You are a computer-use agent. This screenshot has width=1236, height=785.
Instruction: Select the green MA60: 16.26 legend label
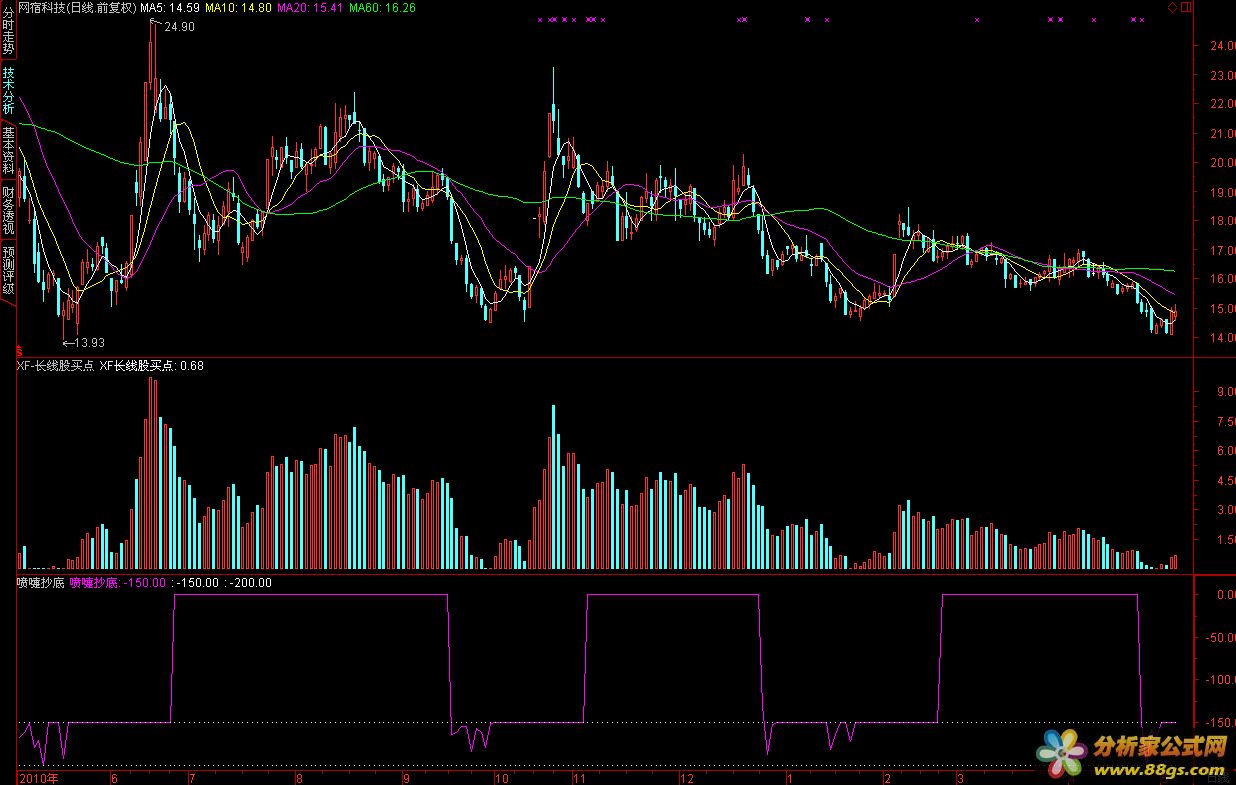(382, 7)
